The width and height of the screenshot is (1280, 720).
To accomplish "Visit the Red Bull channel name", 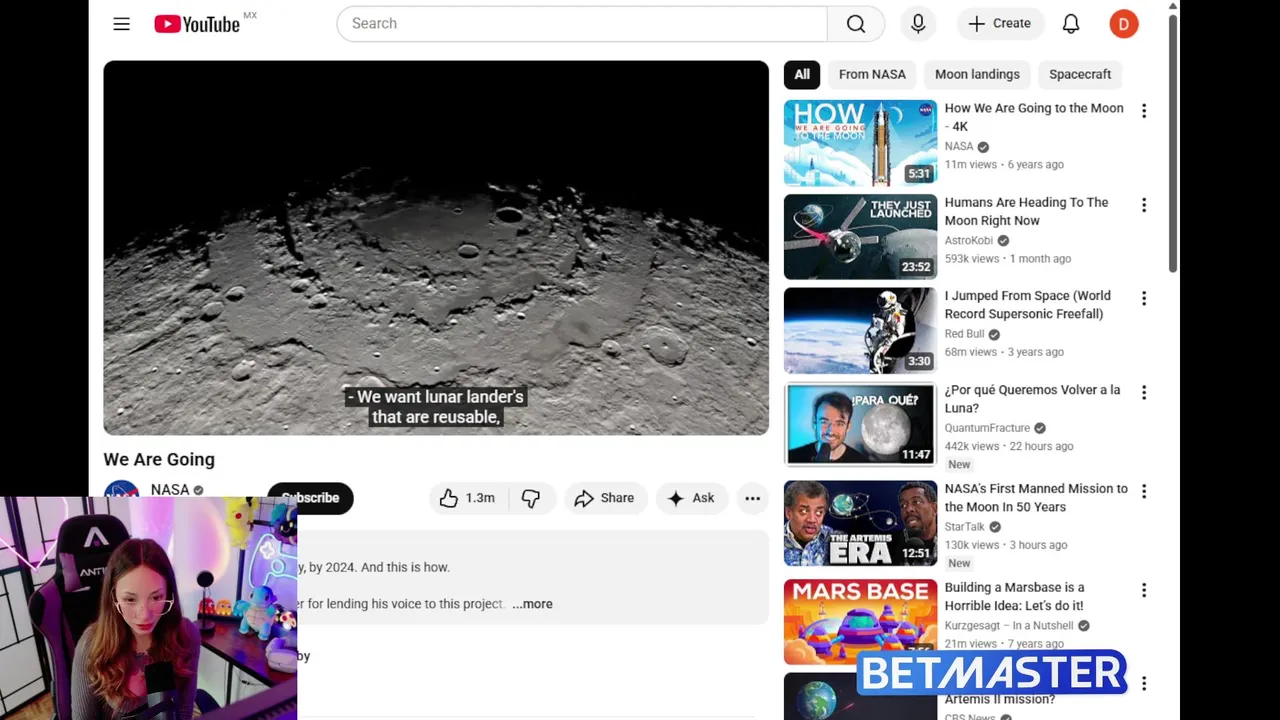I will click(965, 334).
